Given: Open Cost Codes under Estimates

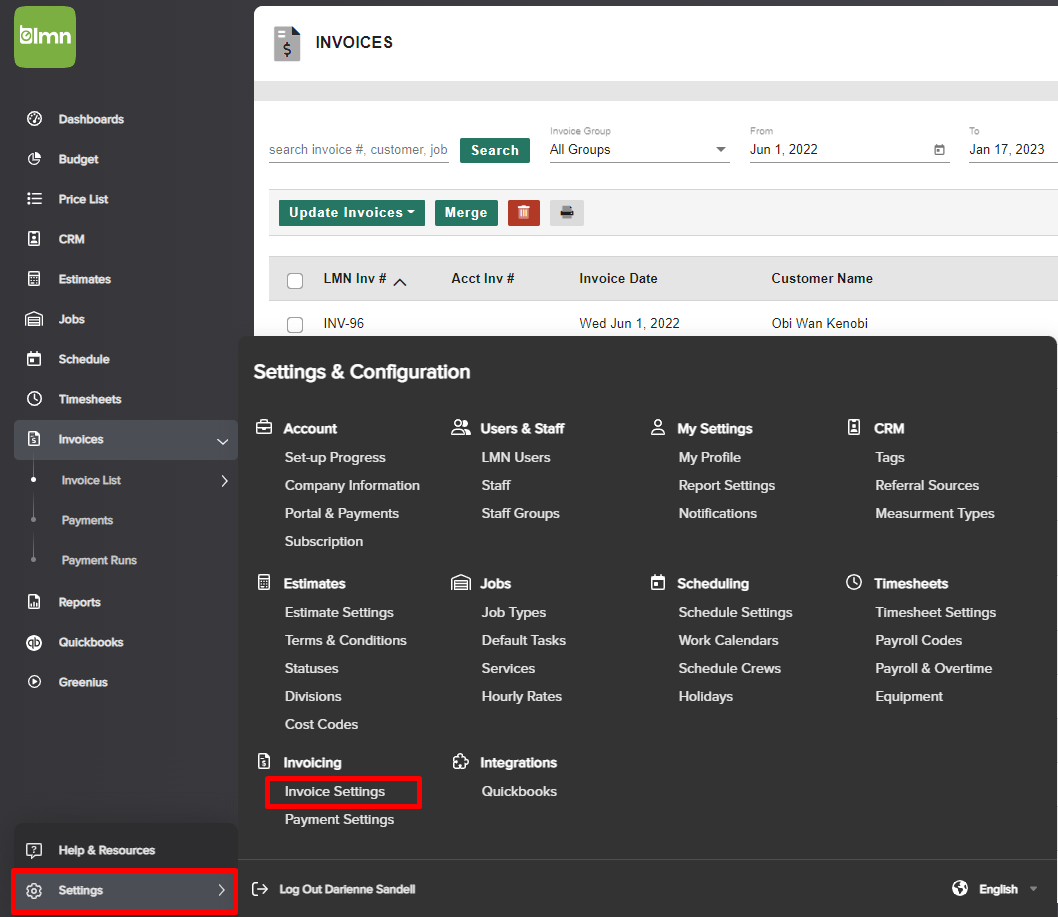Looking at the screenshot, I should coord(321,724).
